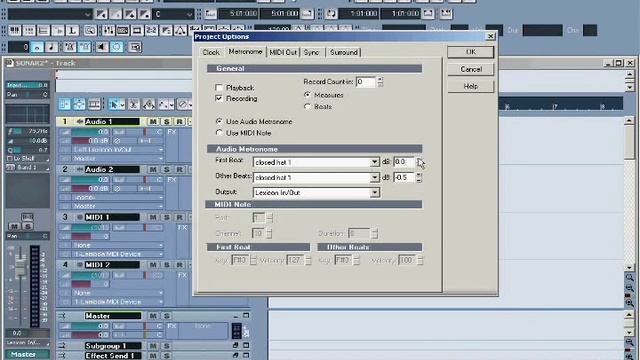640x360 pixels.
Task: Click the 2:2 meter/key toolbar icon
Action: click(x=151, y=30)
